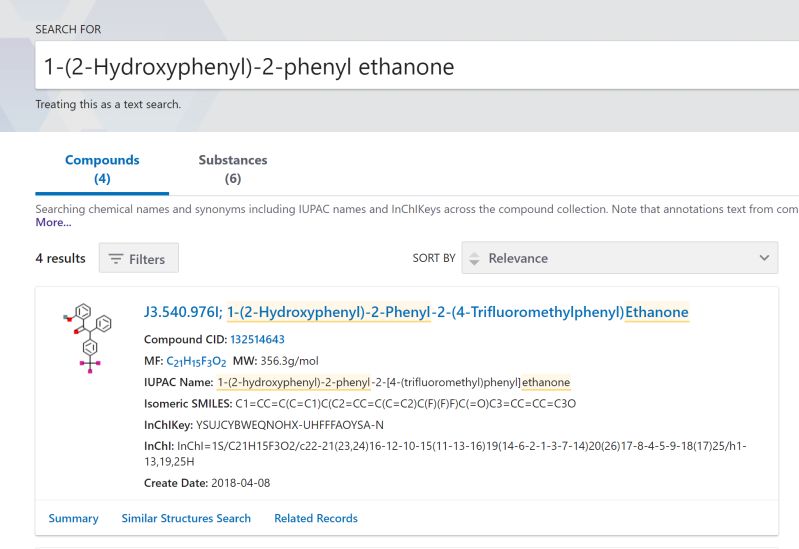This screenshot has width=799, height=549.
Task: Open the molecule structure thumbnail
Action: pos(88,338)
